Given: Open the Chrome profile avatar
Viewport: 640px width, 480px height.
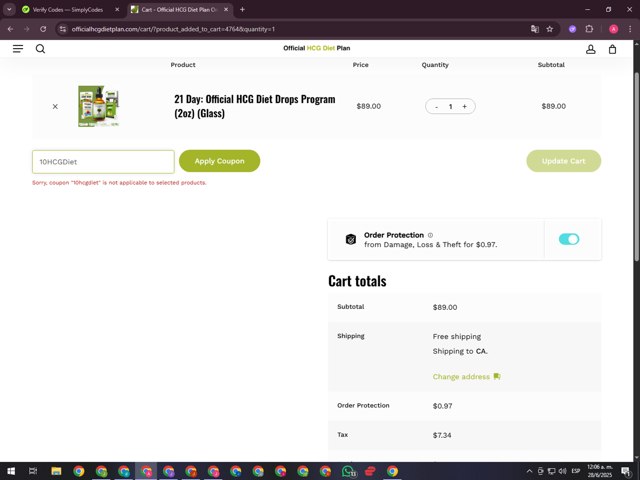Looking at the screenshot, I should [x=613, y=29].
